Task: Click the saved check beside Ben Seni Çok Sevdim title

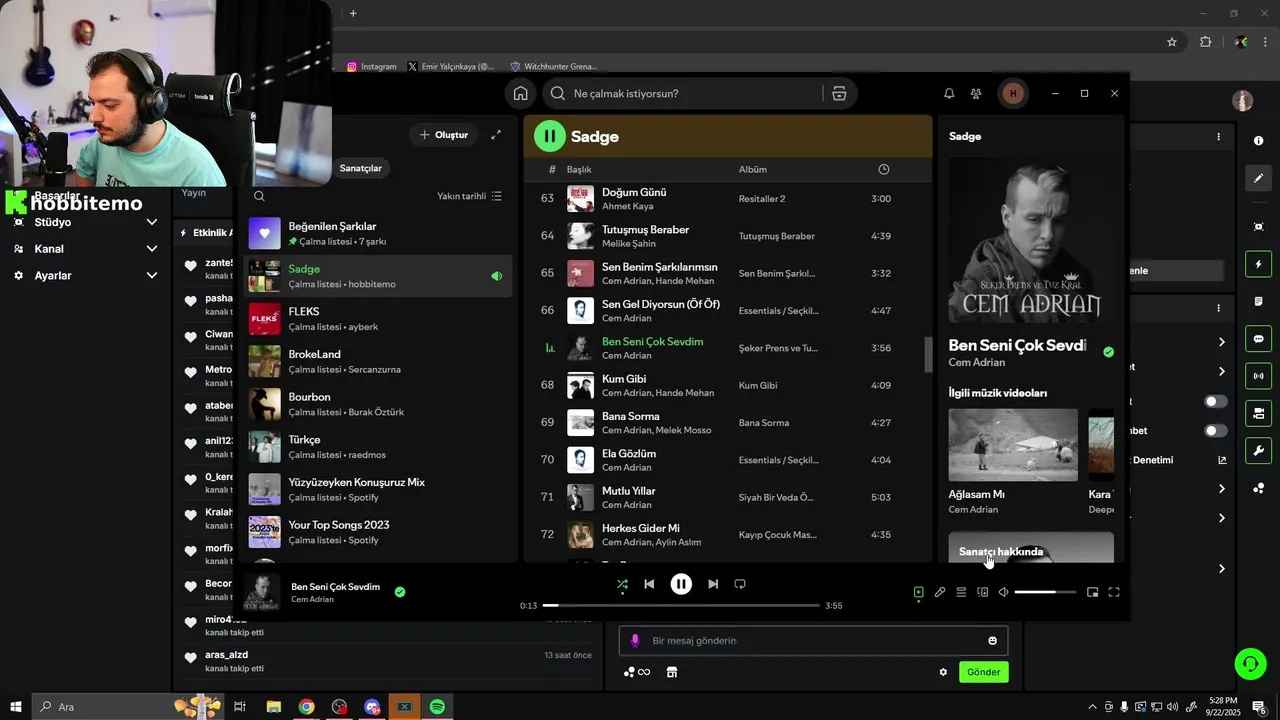Action: [x=1108, y=352]
